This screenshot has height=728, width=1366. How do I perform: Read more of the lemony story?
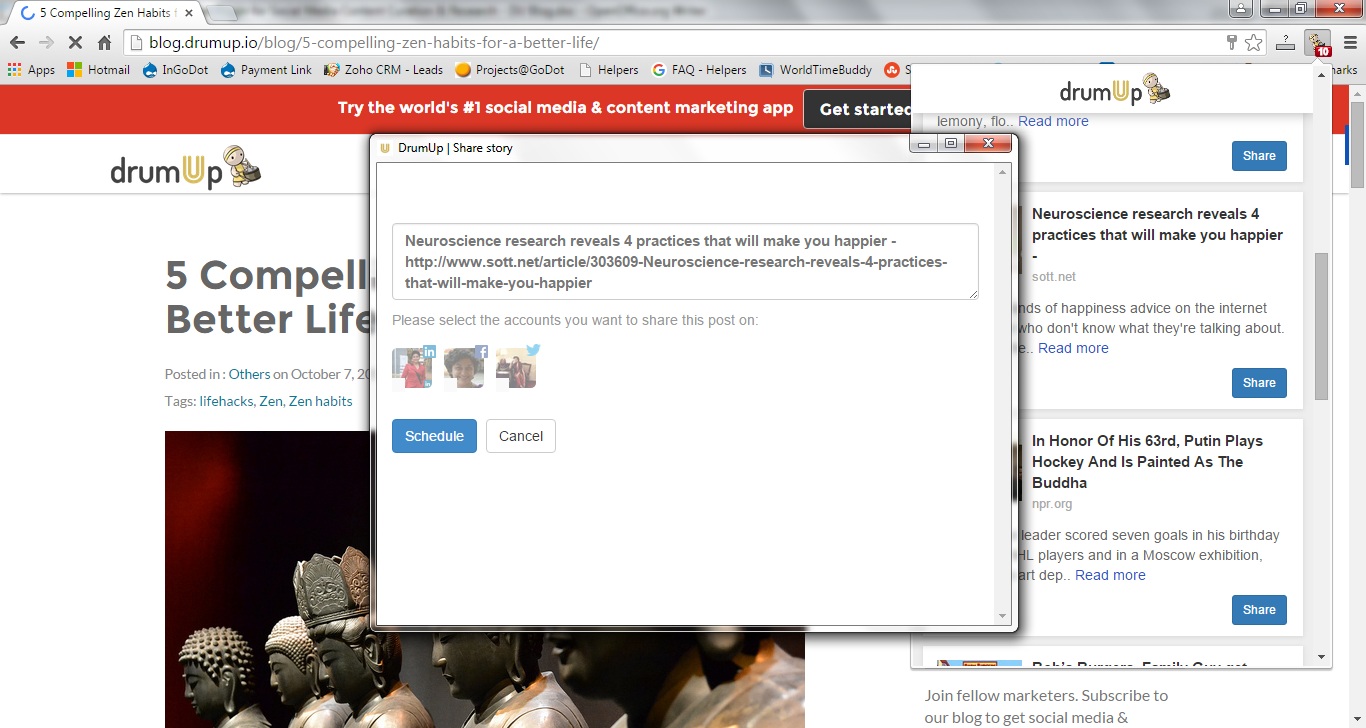pyautogui.click(x=1053, y=121)
